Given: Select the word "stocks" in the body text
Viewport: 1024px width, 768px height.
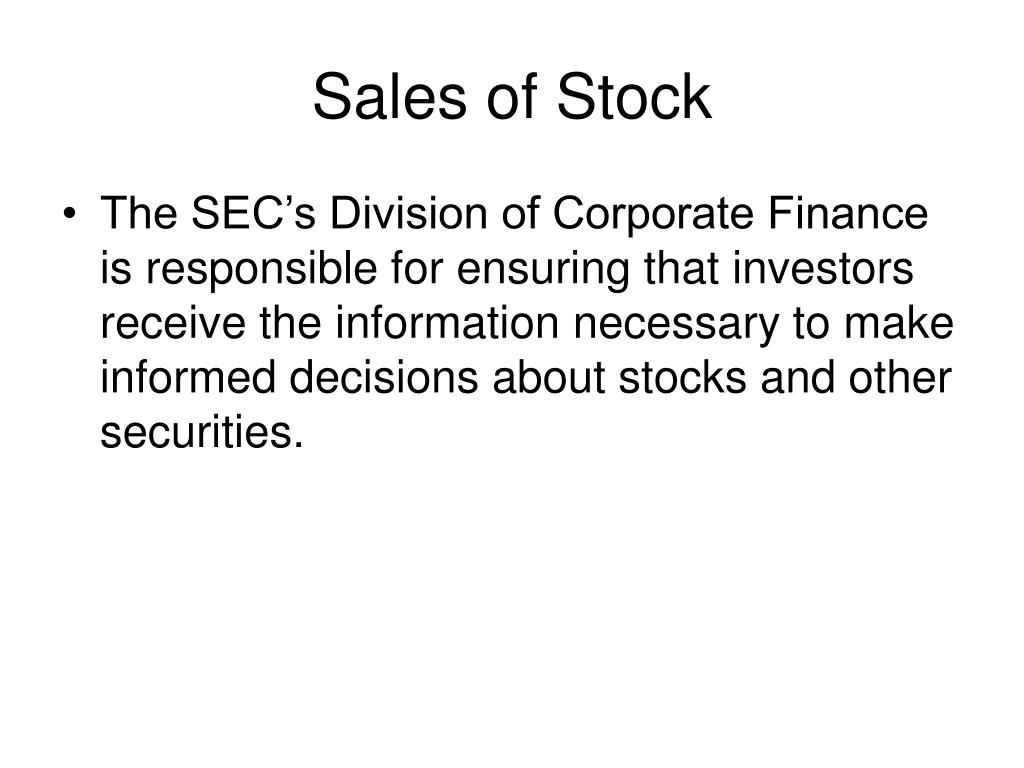Looking at the screenshot, I should click(682, 378).
